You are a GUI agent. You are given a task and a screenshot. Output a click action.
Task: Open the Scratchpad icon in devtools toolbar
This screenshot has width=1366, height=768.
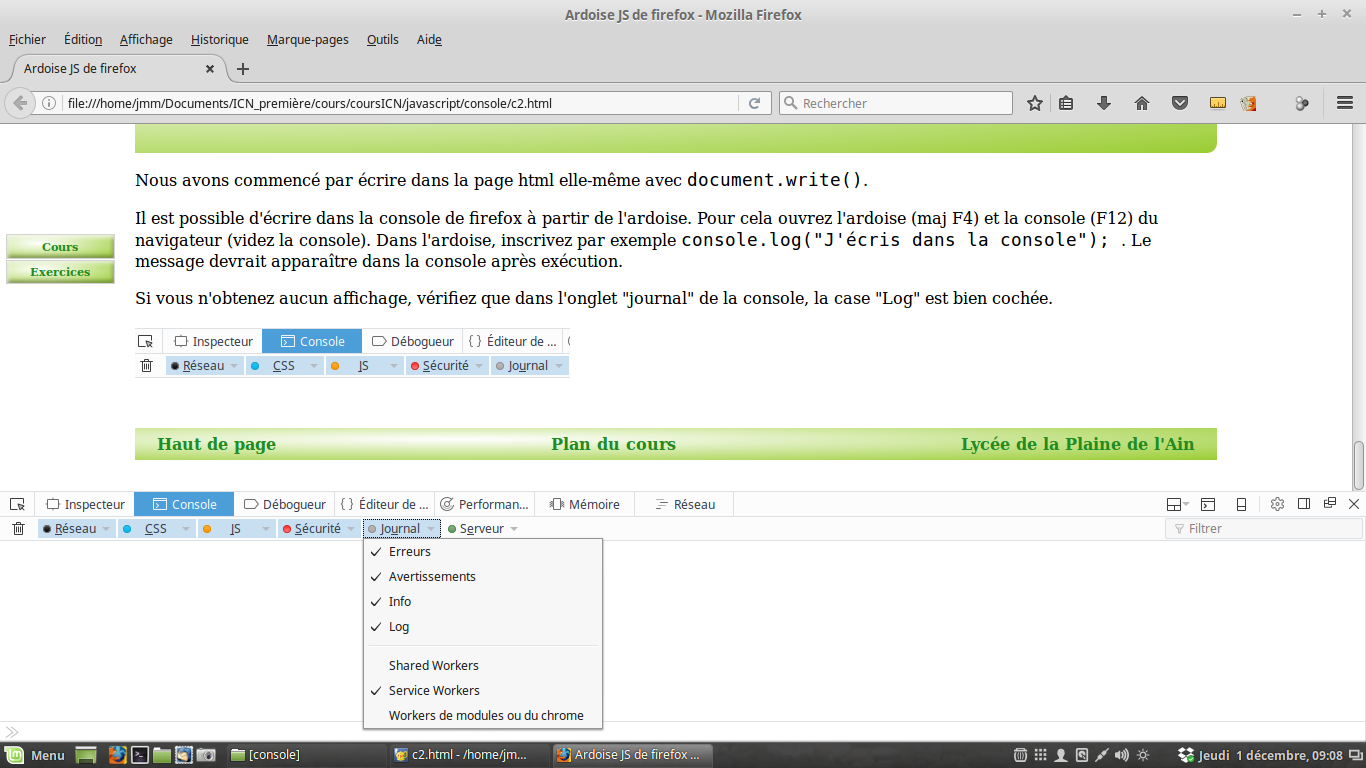(x=1208, y=504)
